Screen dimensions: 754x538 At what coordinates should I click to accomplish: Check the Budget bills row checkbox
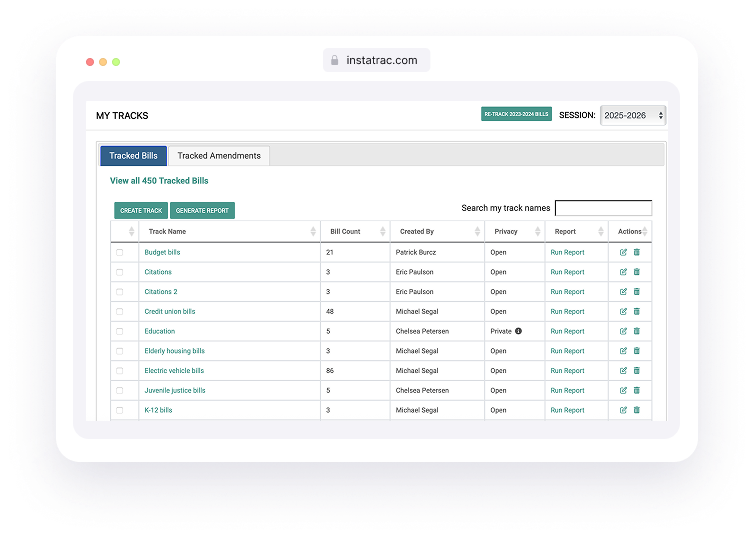click(x=120, y=252)
